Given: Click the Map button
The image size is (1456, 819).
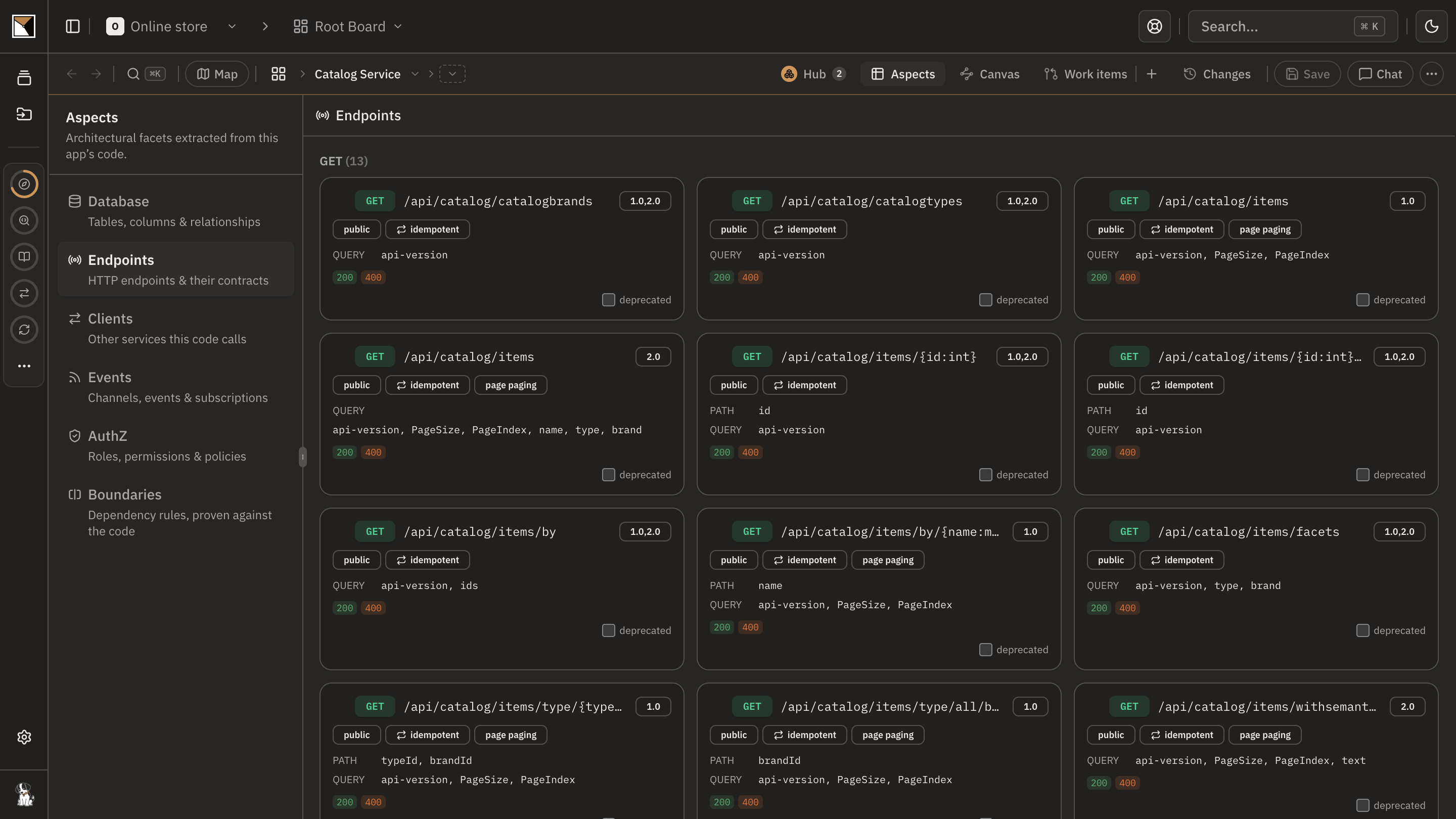Looking at the screenshot, I should pos(216,74).
